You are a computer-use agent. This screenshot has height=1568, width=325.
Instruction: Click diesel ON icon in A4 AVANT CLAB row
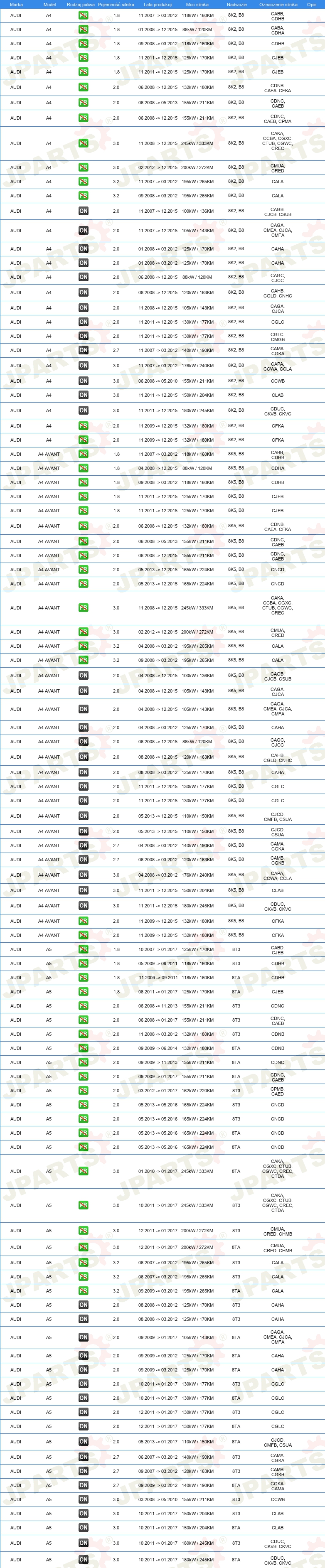coord(84,890)
